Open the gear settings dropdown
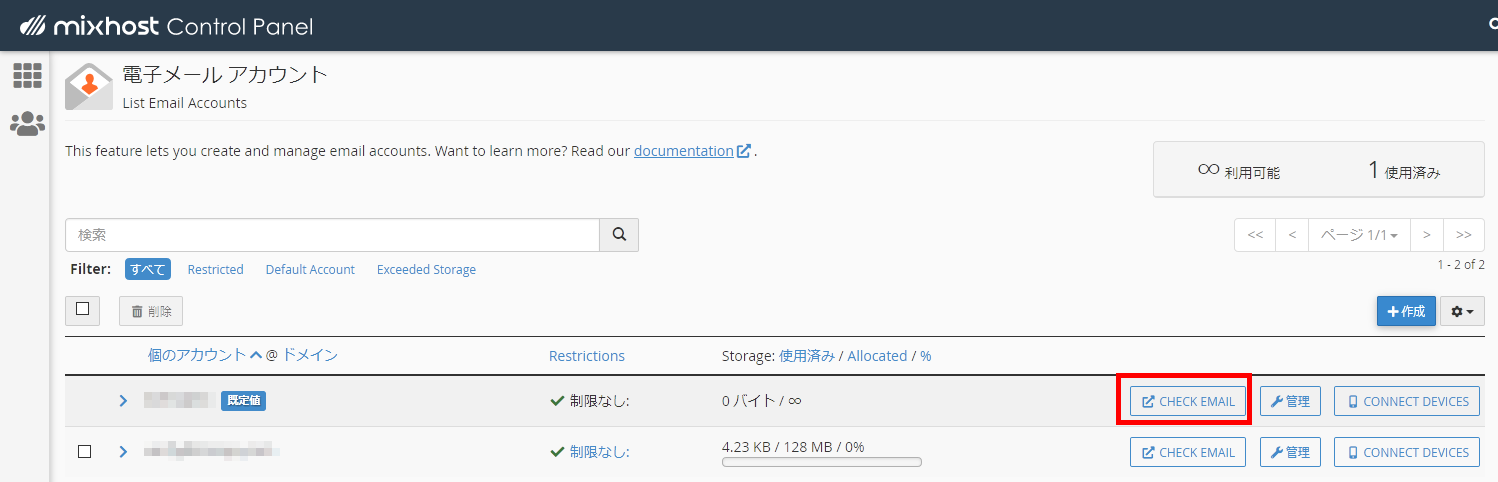The width and height of the screenshot is (1498, 482). [x=1462, y=311]
